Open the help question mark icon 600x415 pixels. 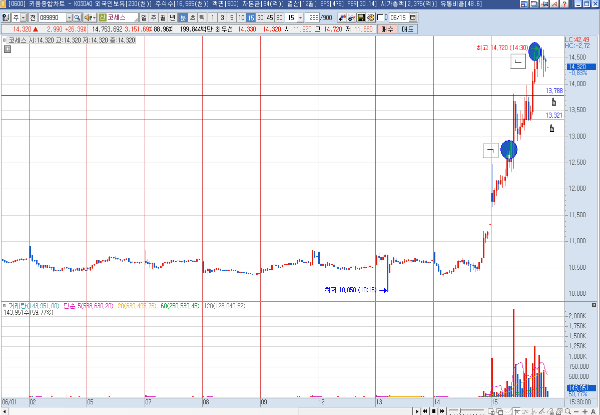pos(564,4)
